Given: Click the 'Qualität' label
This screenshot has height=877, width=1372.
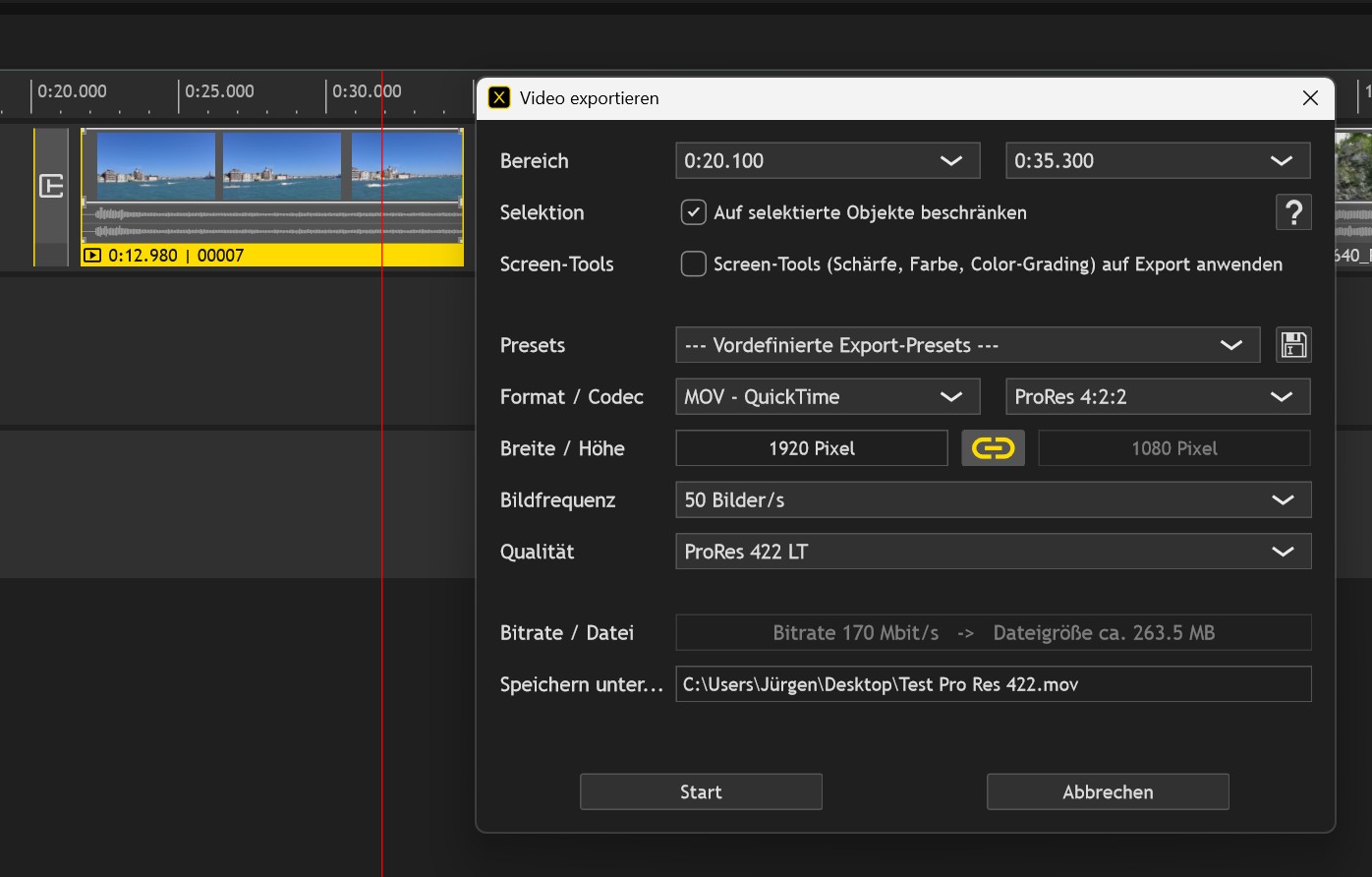Looking at the screenshot, I should pos(537,553).
